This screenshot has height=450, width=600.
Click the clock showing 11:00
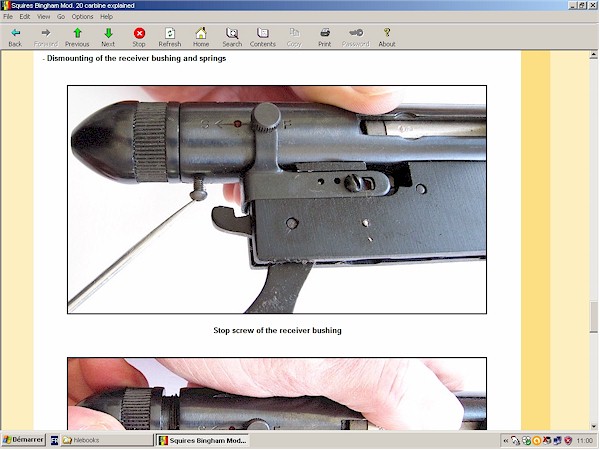point(585,441)
